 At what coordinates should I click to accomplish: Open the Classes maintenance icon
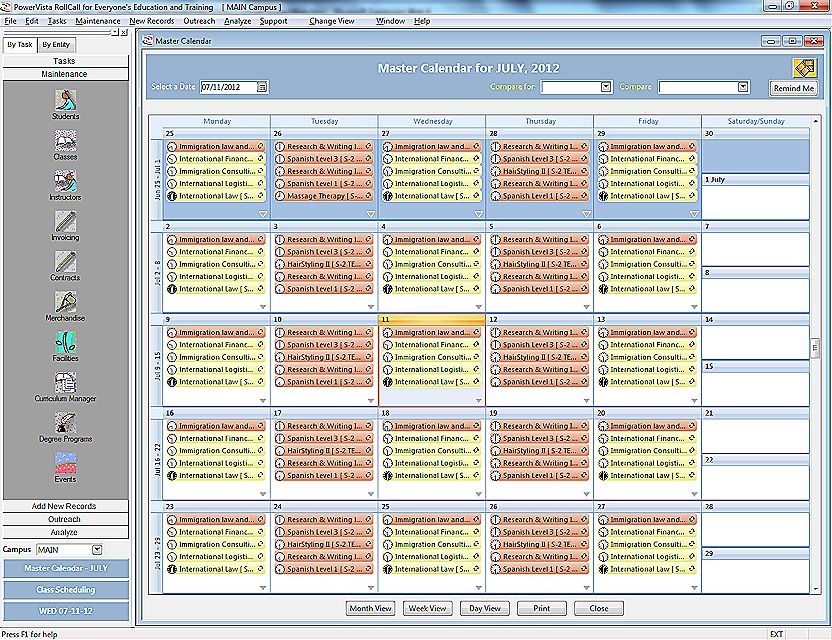point(65,140)
